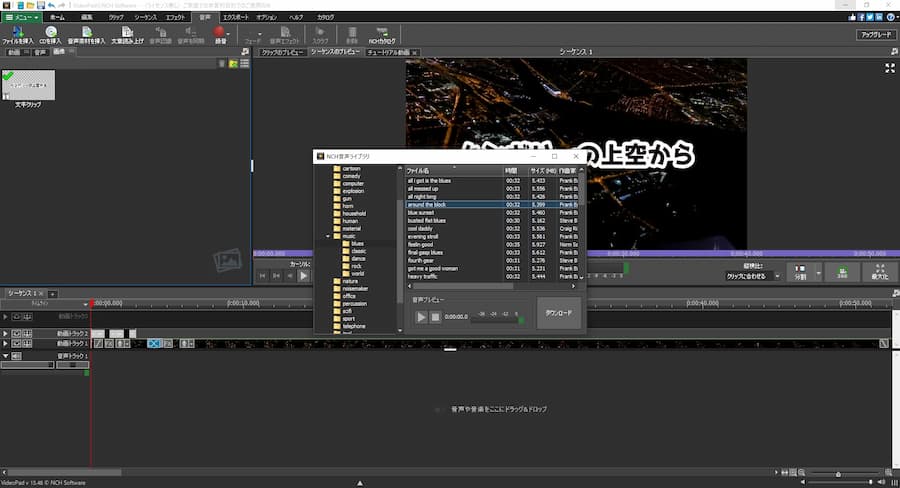Open the NCHカタログ toolbar icon

click(381, 32)
